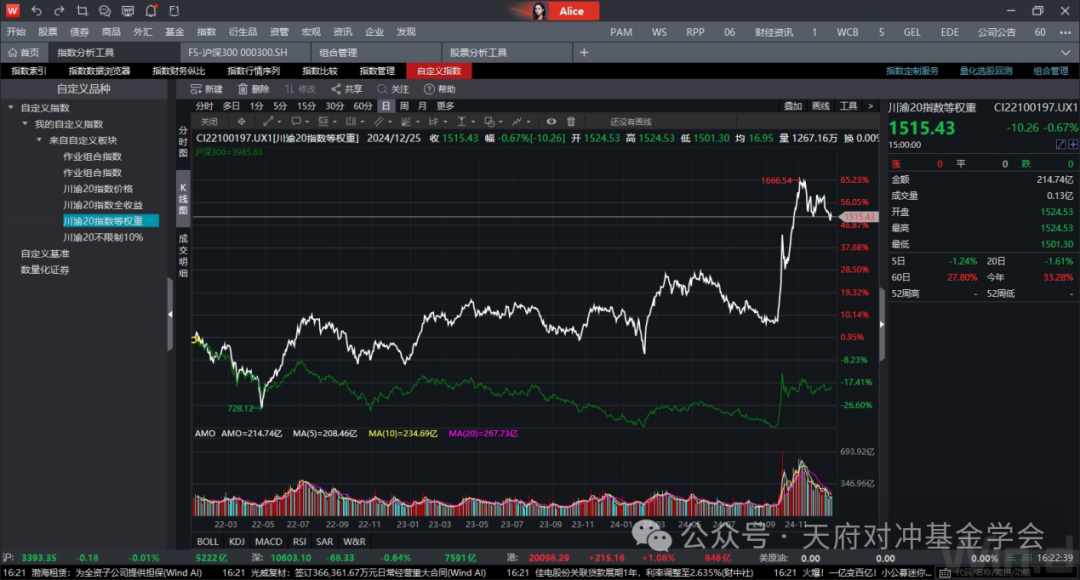This screenshot has height=580, width=1080.
Task: Open 量化选股回测 link
Action: pyautogui.click(x=985, y=71)
